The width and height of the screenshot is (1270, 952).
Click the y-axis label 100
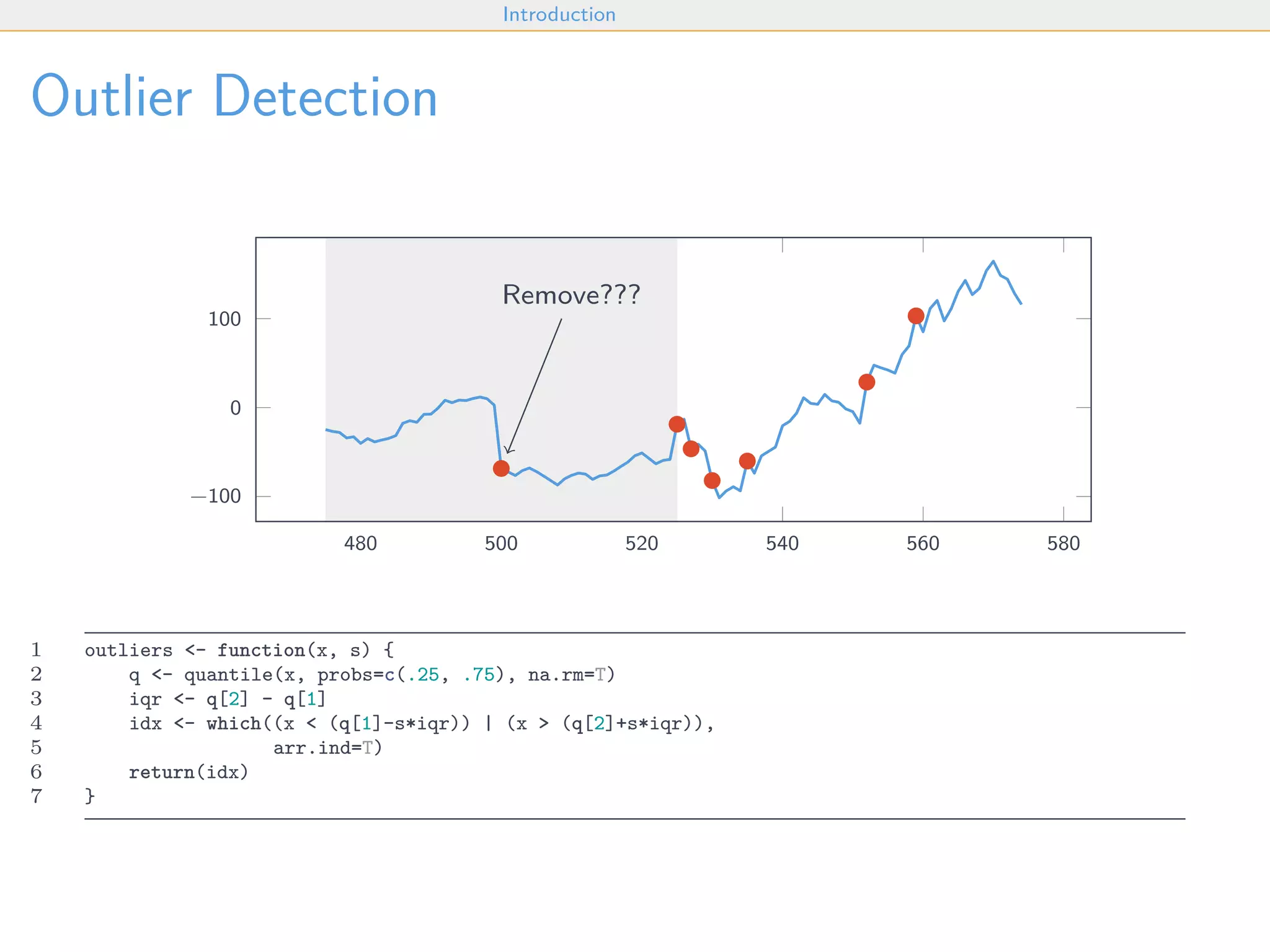(224, 319)
